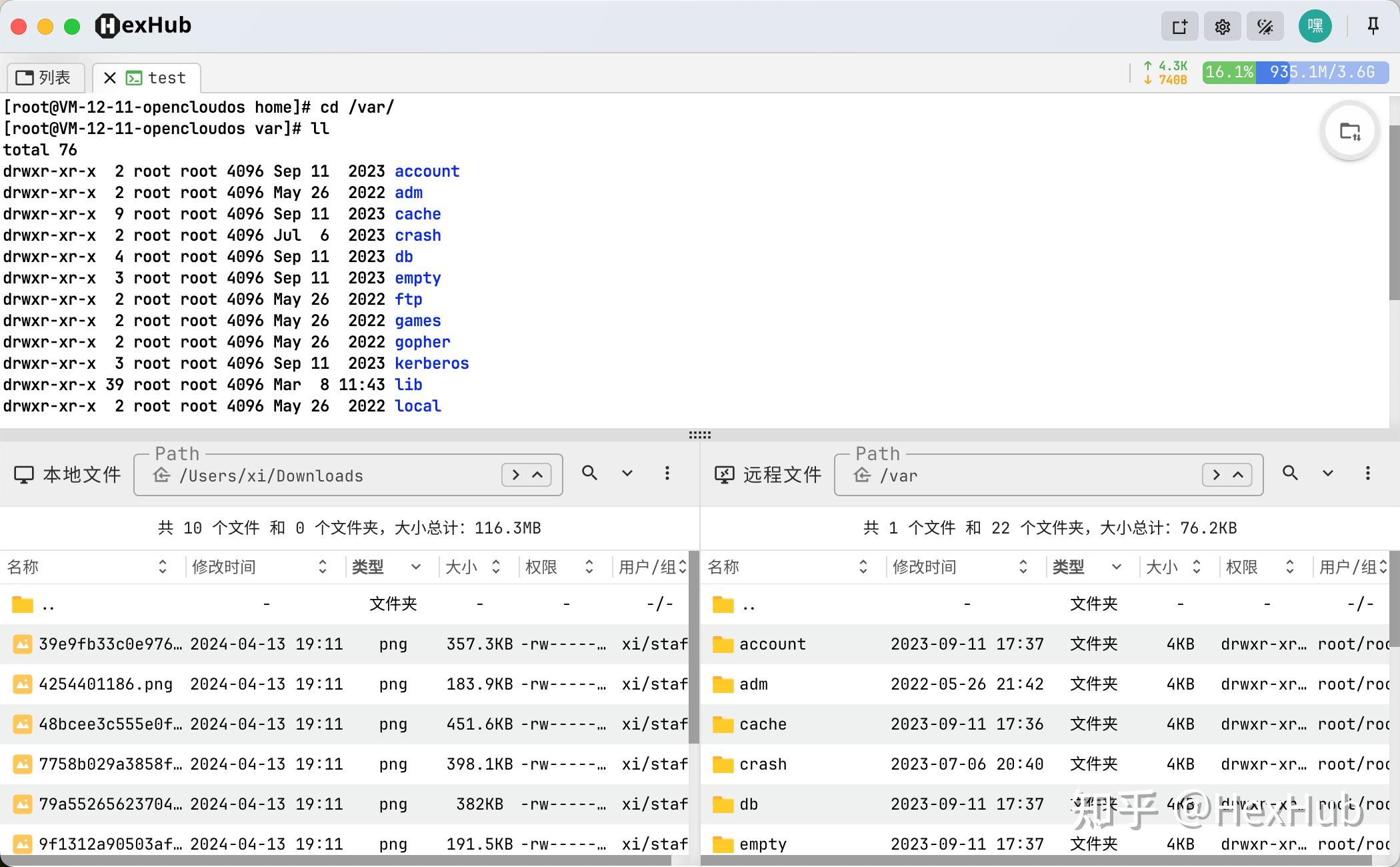The height and width of the screenshot is (867, 1400).
Task: Open a new connection tab icon
Action: point(1179,26)
